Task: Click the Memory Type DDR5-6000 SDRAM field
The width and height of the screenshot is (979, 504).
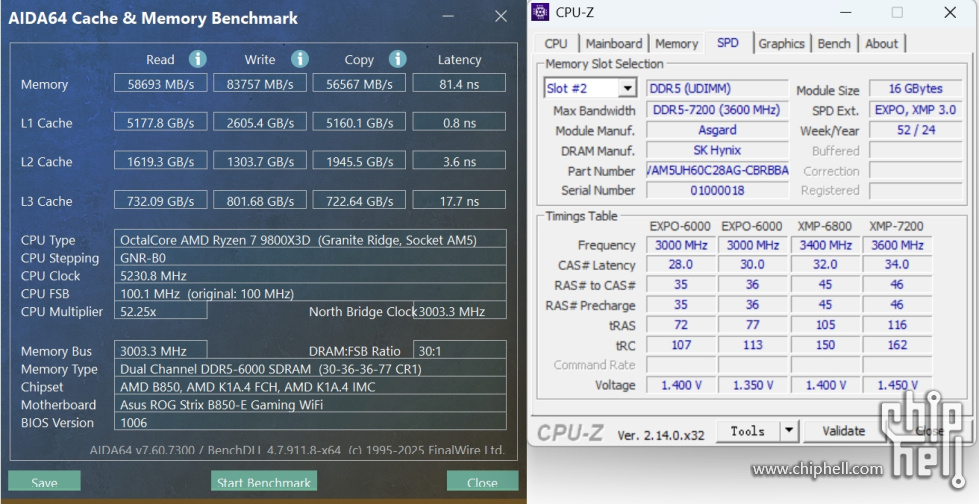Action: click(x=310, y=368)
